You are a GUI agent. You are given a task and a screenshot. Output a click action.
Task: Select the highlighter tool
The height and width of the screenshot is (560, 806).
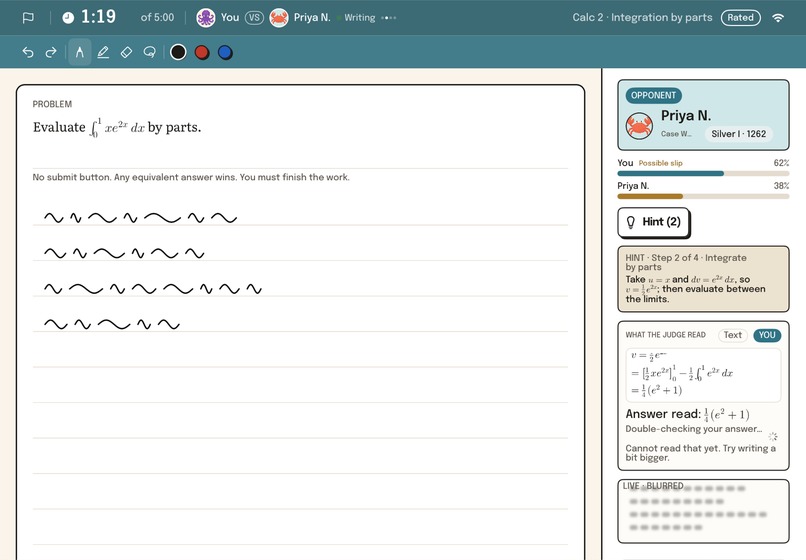(x=103, y=52)
